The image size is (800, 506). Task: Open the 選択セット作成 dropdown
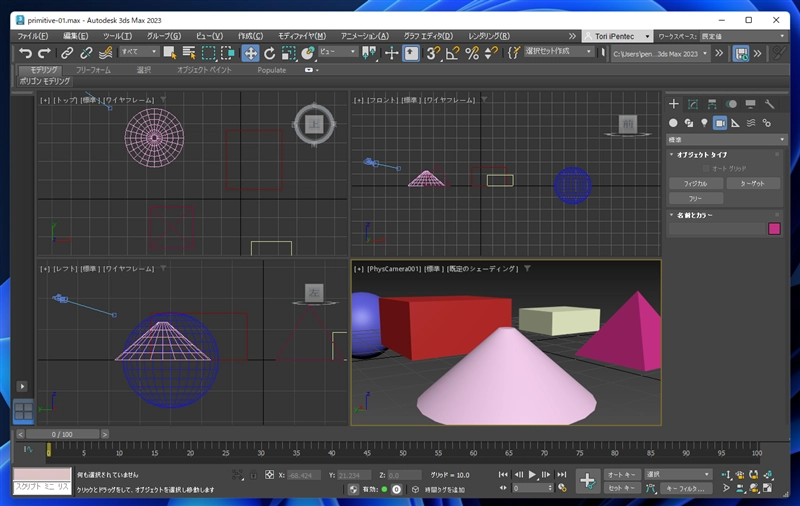click(x=560, y=51)
